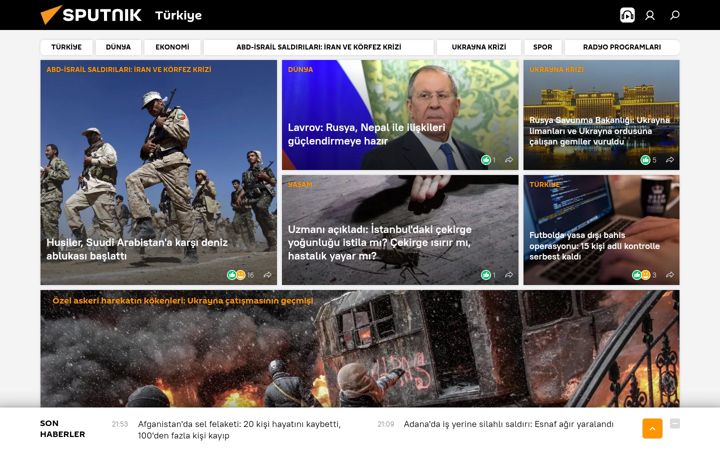Open ABD-İSRAİL SALDIRILARI navigation tab
The width and height of the screenshot is (720, 450).
(319, 47)
